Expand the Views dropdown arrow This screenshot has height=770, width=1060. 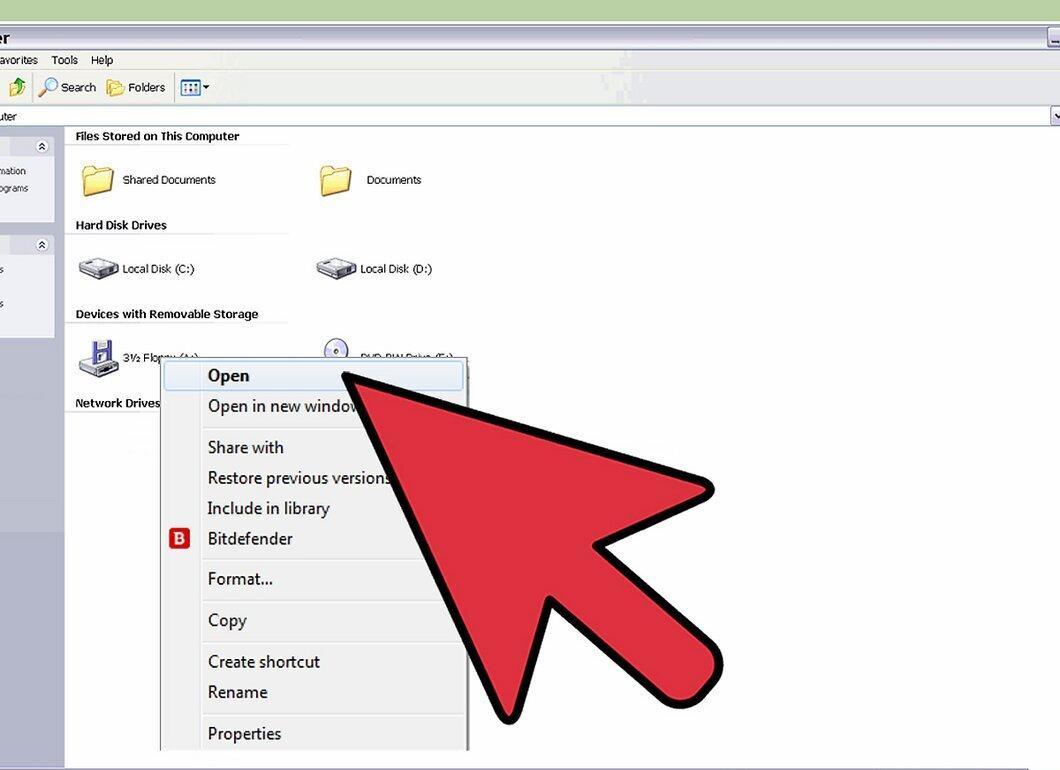pos(206,87)
